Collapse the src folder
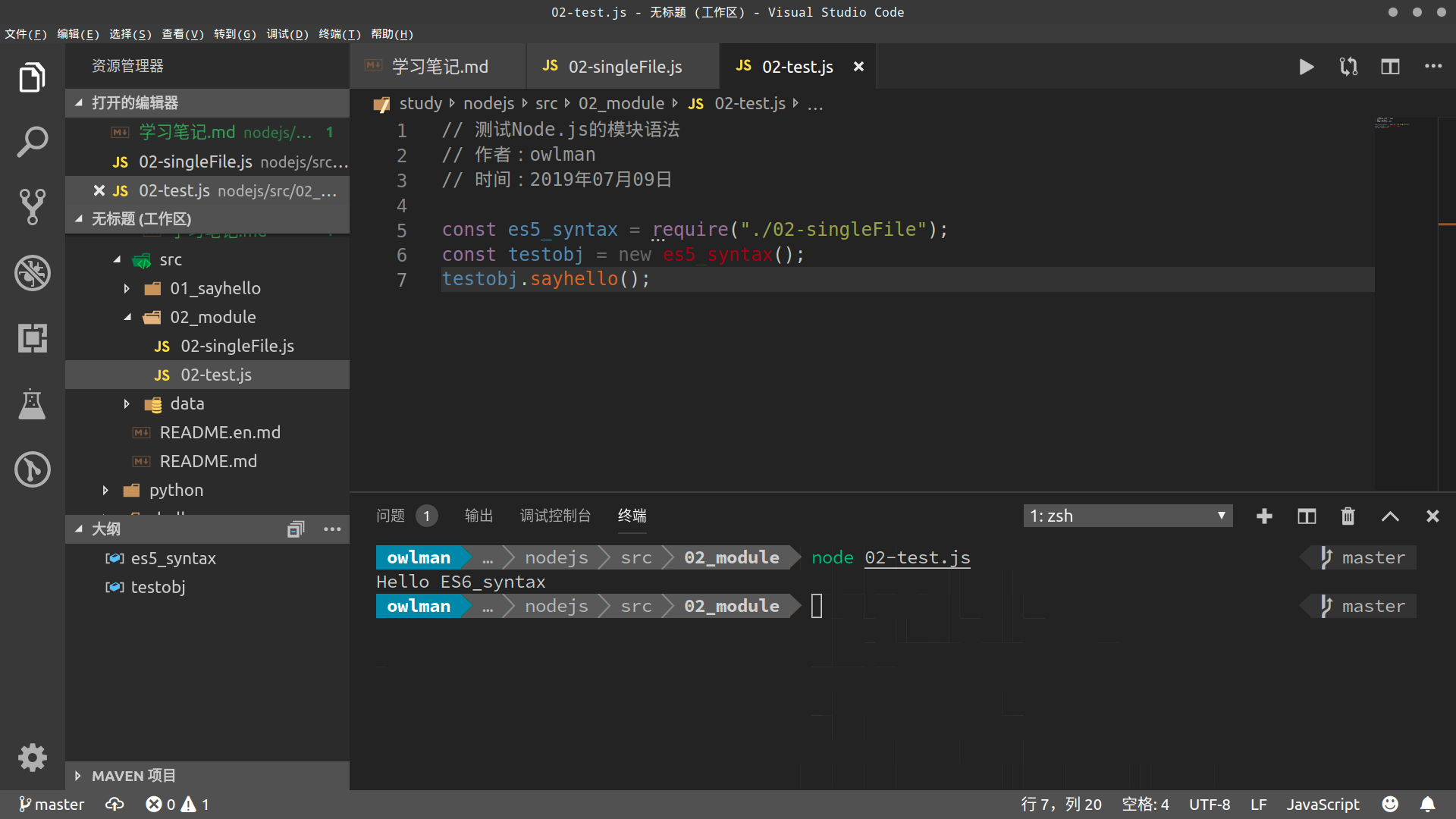Screen dimensions: 1456x819 (117, 260)
